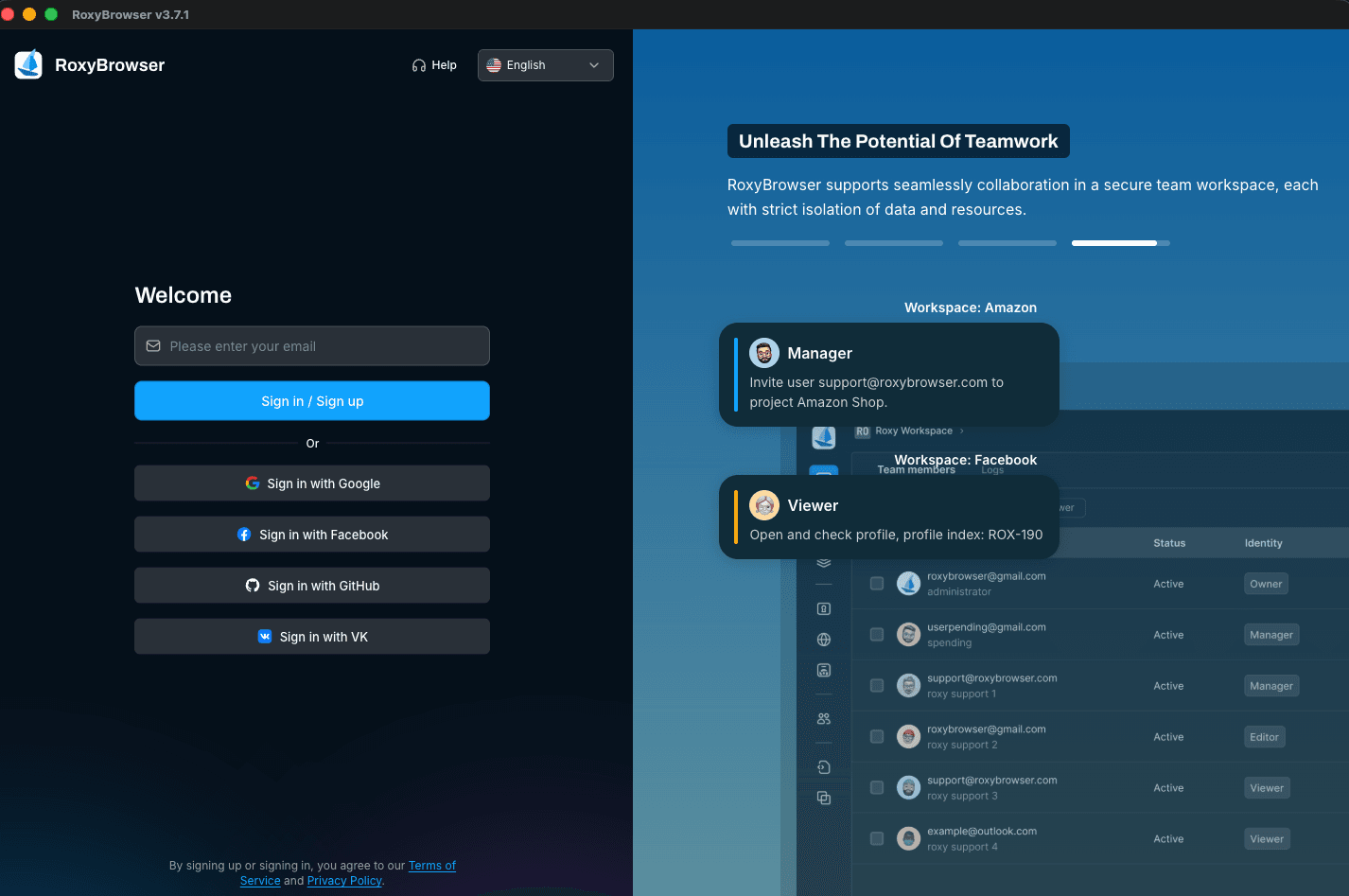Click the language dropdown chevron arrow
Image resolution: width=1349 pixels, height=896 pixels.
[594, 65]
